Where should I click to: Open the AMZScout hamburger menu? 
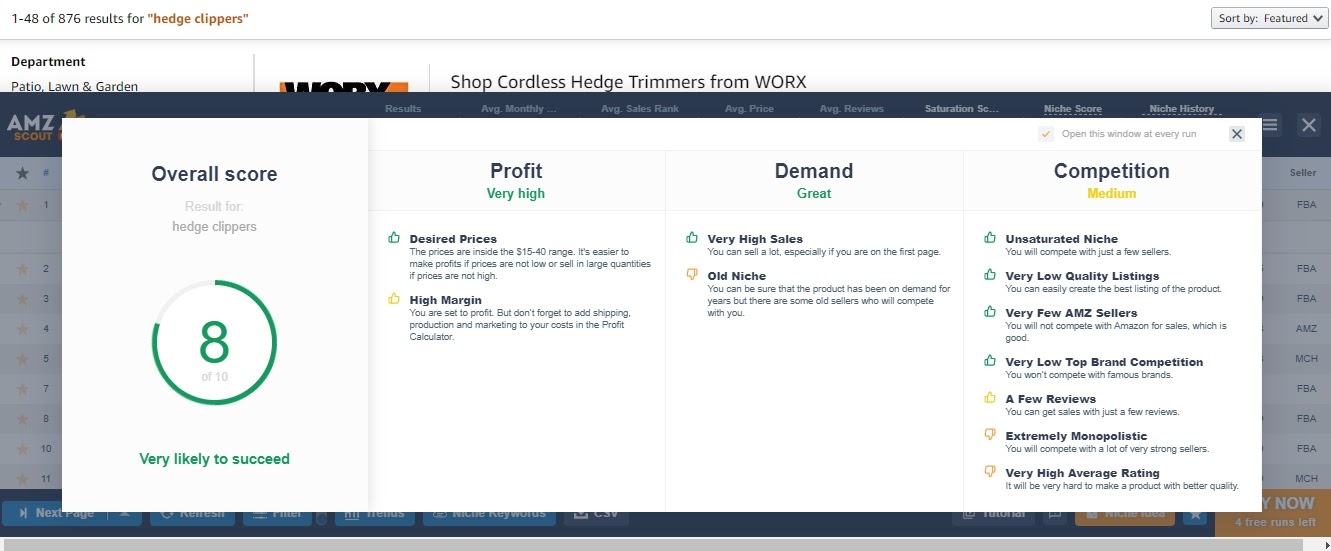[1270, 125]
